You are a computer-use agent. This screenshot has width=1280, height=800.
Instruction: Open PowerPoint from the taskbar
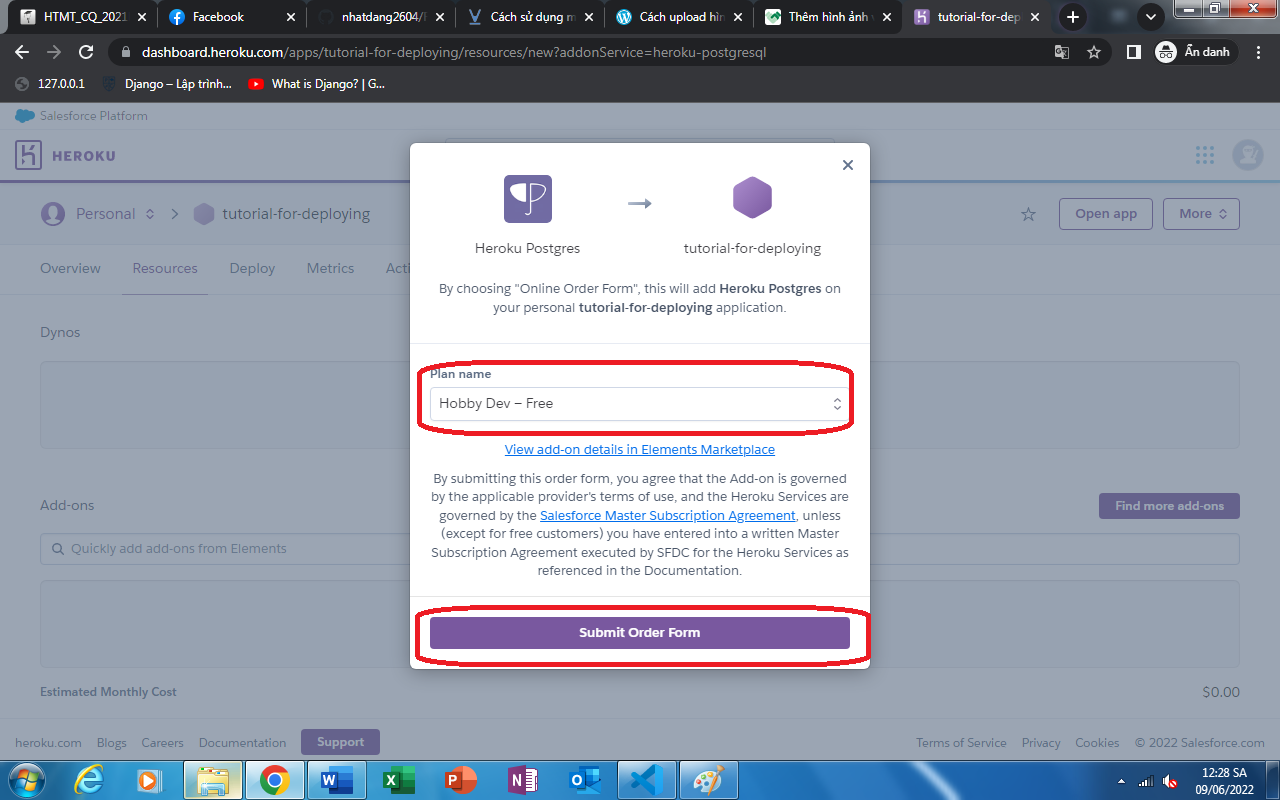[460, 780]
